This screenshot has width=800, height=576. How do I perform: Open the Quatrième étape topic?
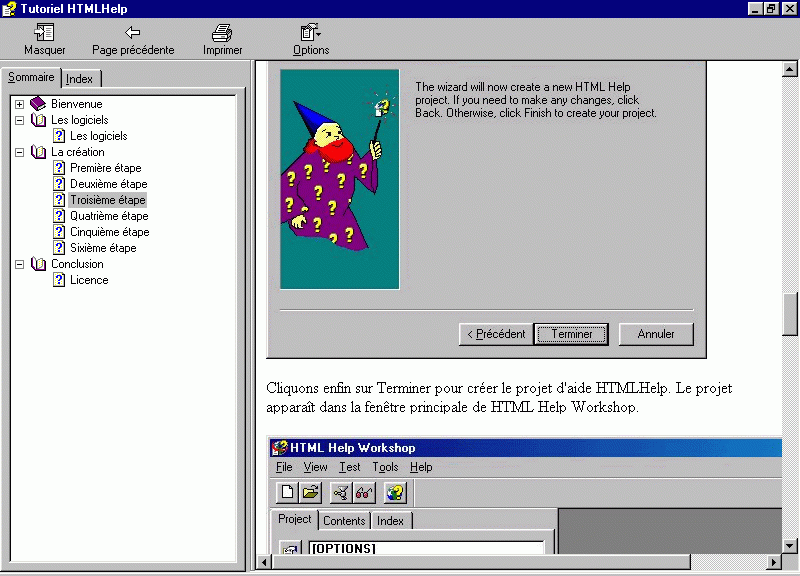pyautogui.click(x=109, y=216)
